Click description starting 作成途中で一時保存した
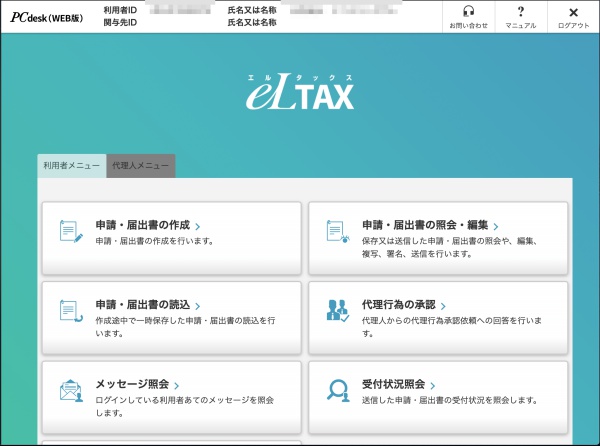The image size is (600, 446). [x=185, y=327]
